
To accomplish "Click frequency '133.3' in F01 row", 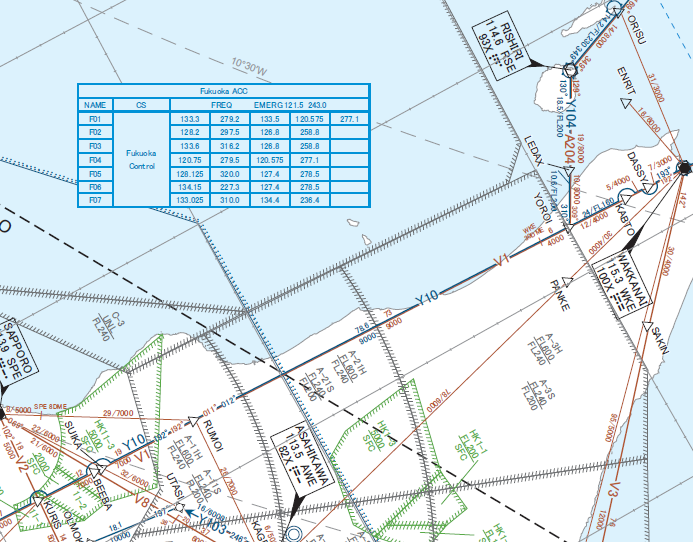I will pyautogui.click(x=190, y=119).
